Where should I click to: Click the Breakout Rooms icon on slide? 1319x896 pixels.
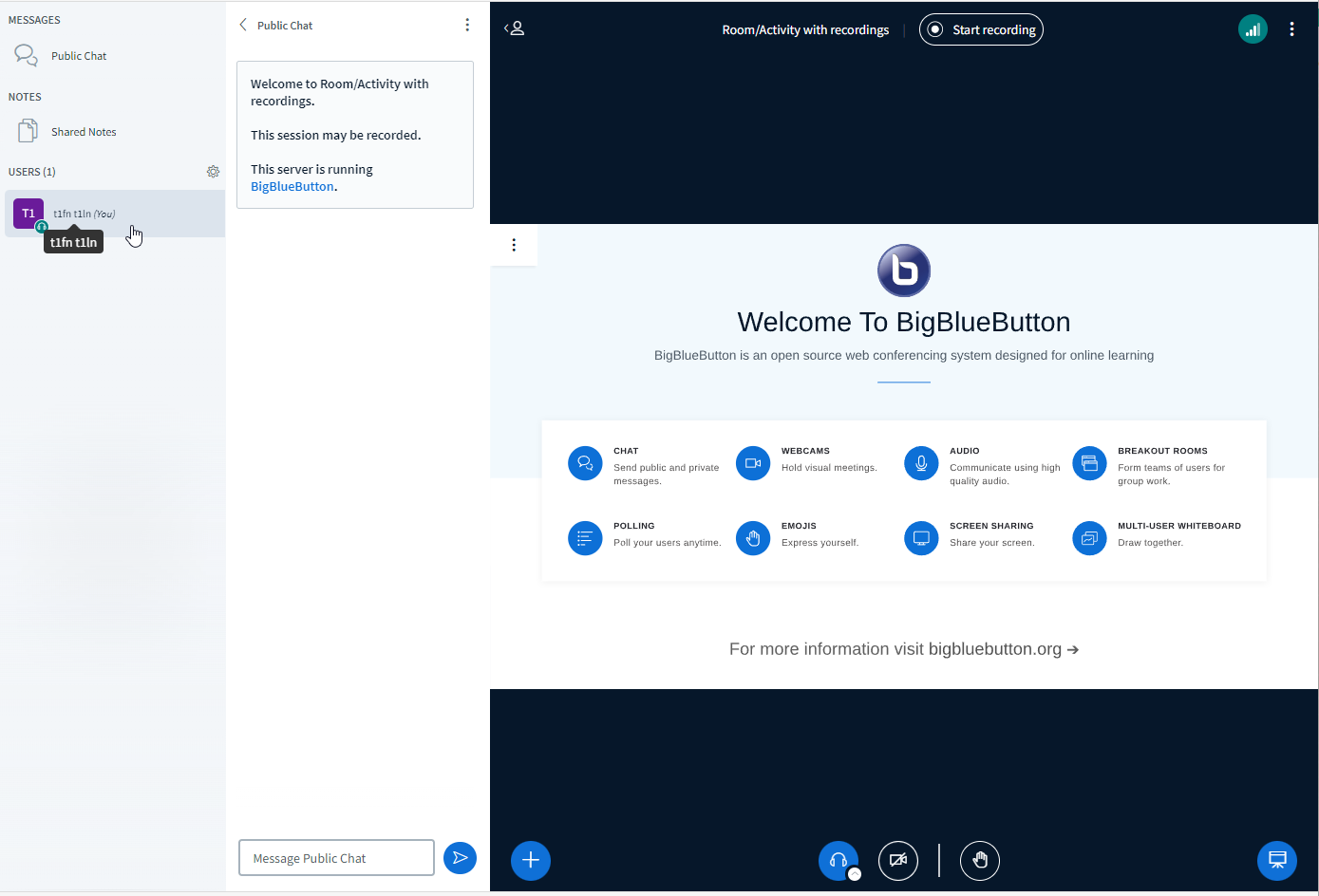[x=1089, y=463]
